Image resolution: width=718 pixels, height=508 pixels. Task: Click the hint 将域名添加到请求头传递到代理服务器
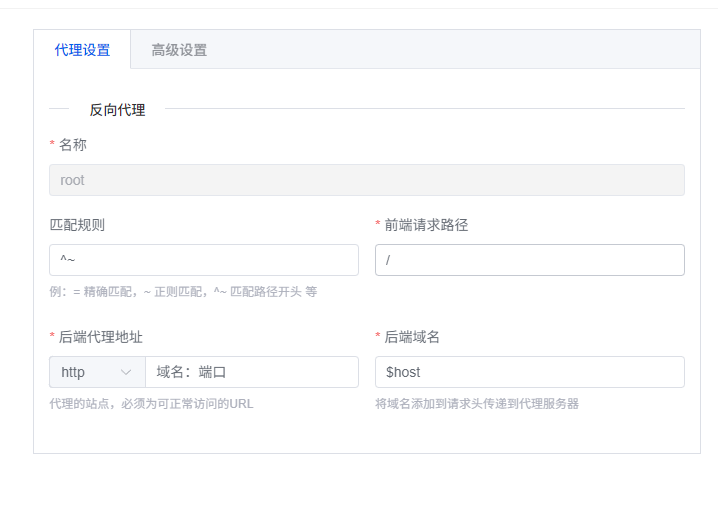pyautogui.click(x=477, y=404)
